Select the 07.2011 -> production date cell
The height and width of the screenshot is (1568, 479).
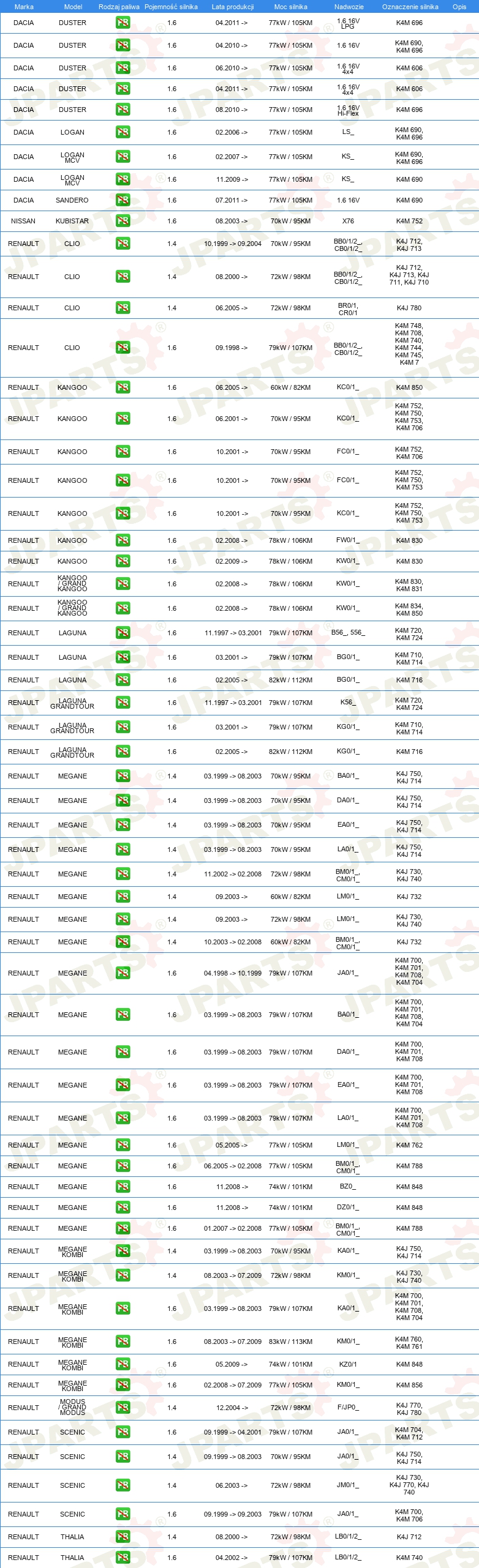[x=232, y=200]
